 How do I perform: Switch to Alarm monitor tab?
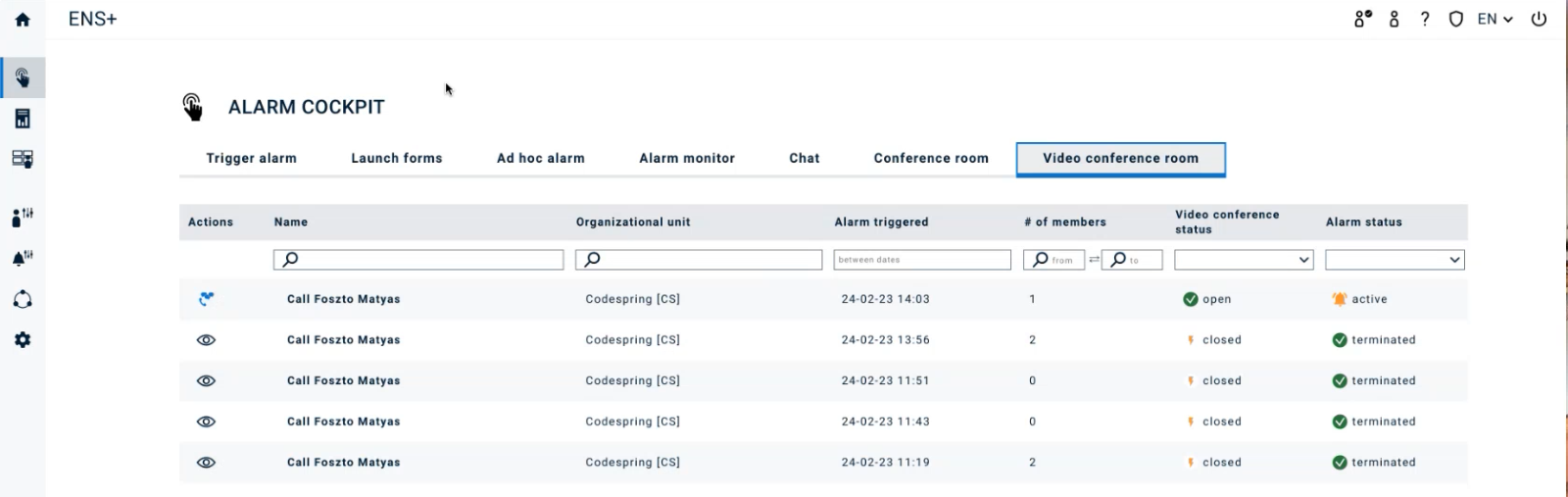[687, 158]
